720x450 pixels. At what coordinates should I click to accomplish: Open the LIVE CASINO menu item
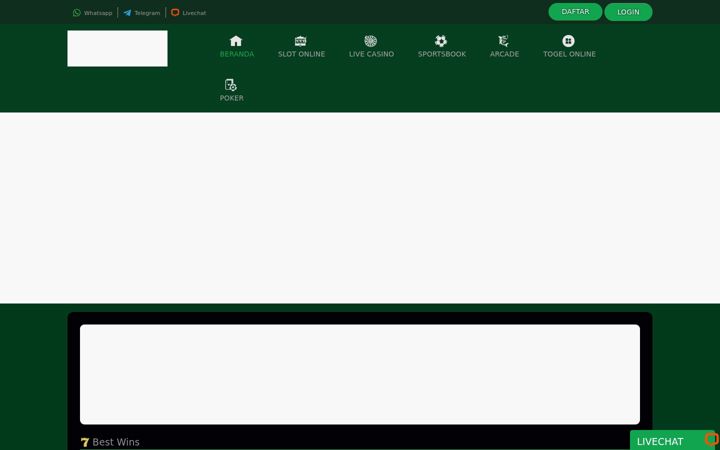[x=371, y=47]
